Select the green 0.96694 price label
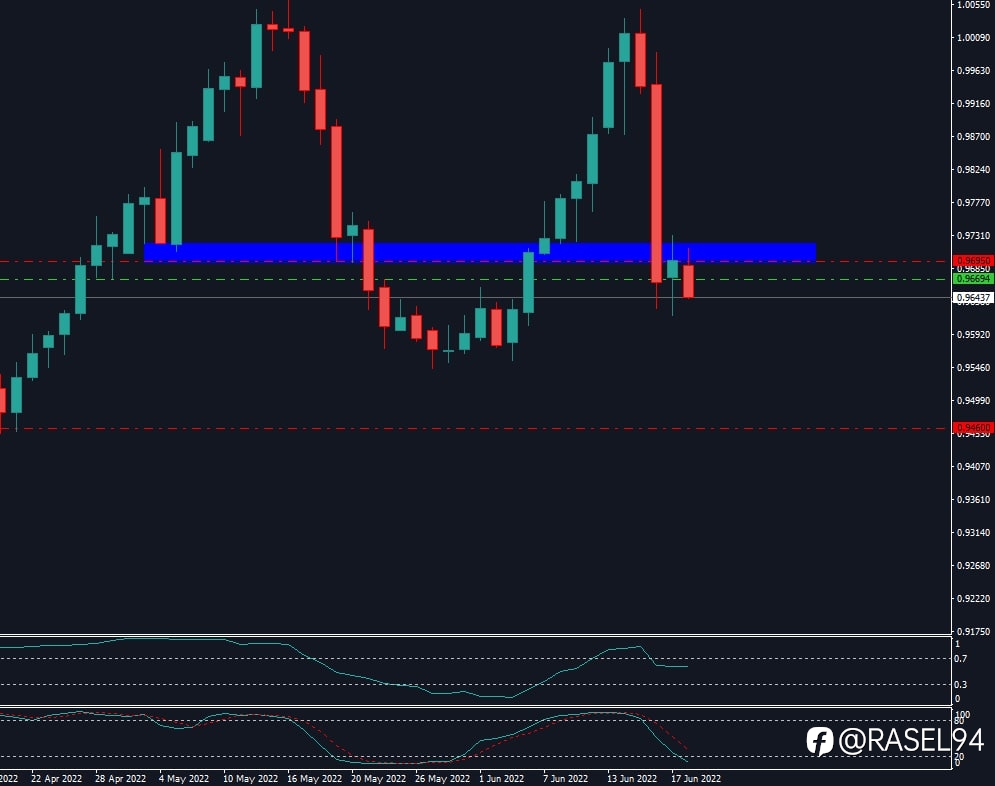 (973, 278)
